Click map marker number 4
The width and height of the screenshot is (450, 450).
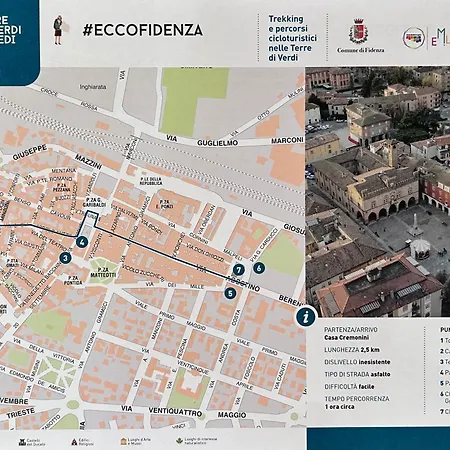click(82, 242)
